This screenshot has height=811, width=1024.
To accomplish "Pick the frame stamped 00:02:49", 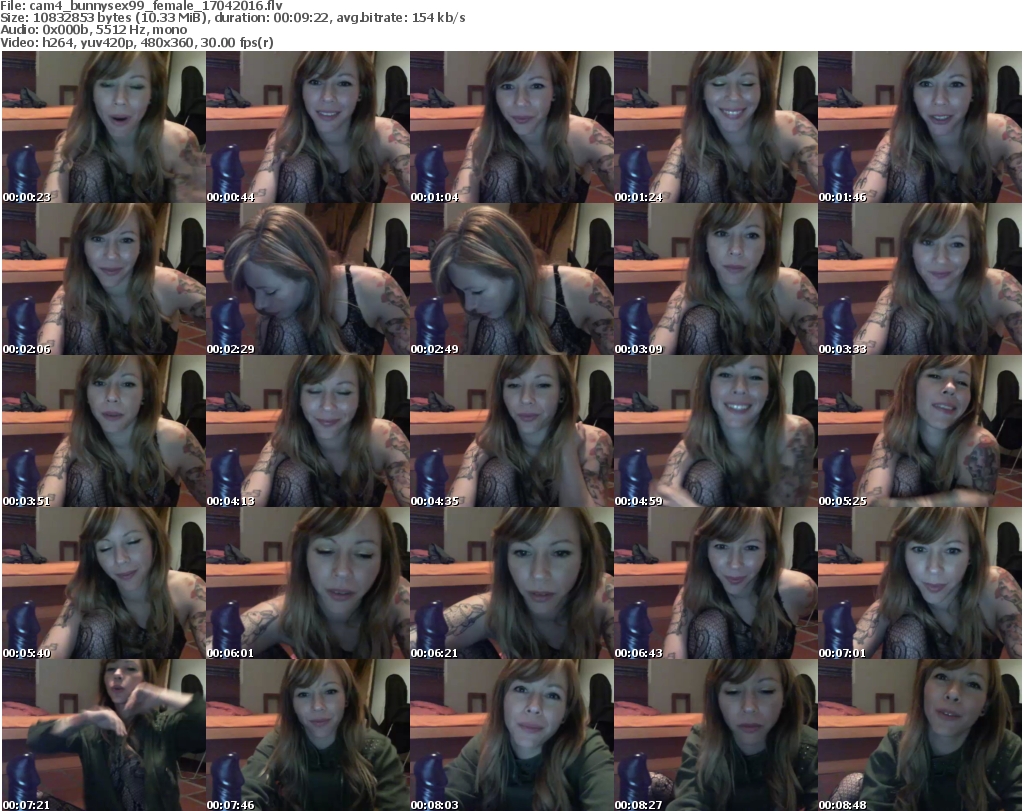I will coord(511,279).
